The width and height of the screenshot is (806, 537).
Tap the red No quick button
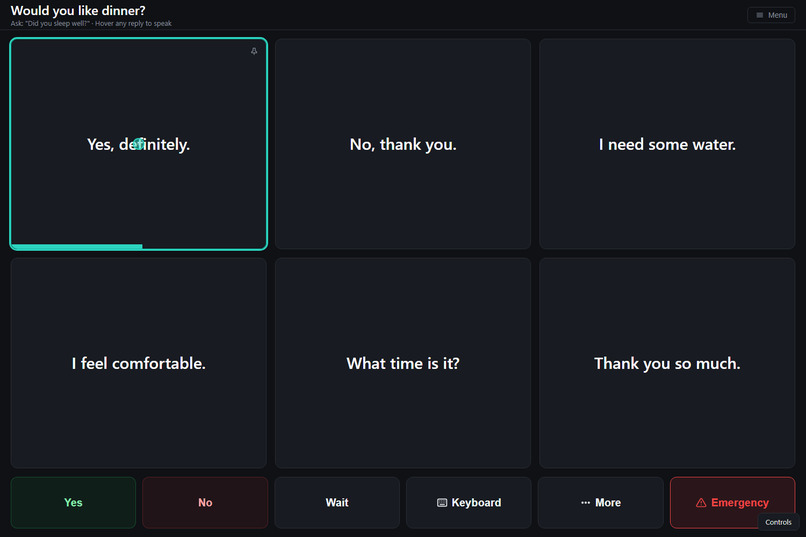[205, 503]
